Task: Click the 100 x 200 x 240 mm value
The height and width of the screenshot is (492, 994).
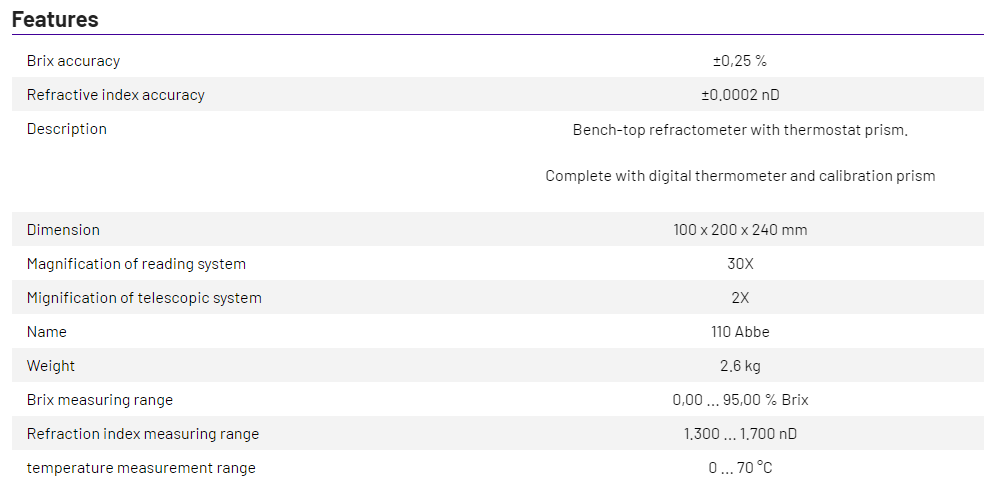Action: [740, 230]
